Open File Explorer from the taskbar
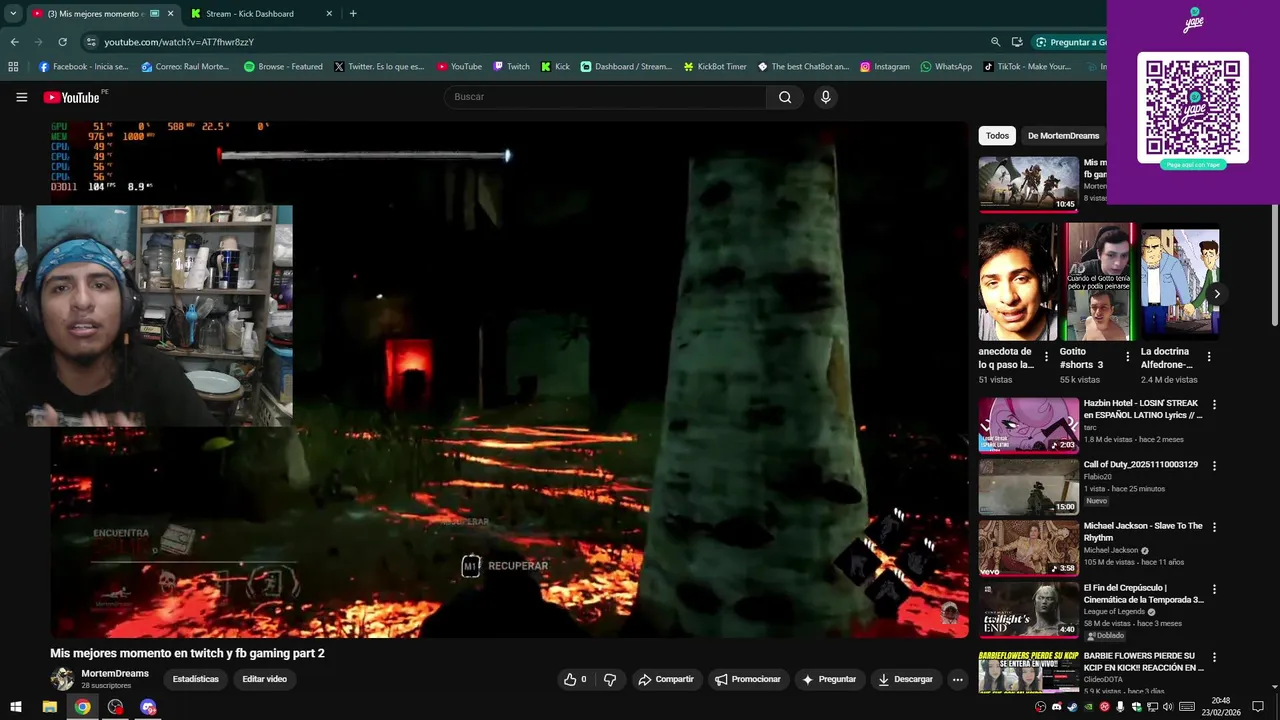 pyautogui.click(x=49, y=707)
